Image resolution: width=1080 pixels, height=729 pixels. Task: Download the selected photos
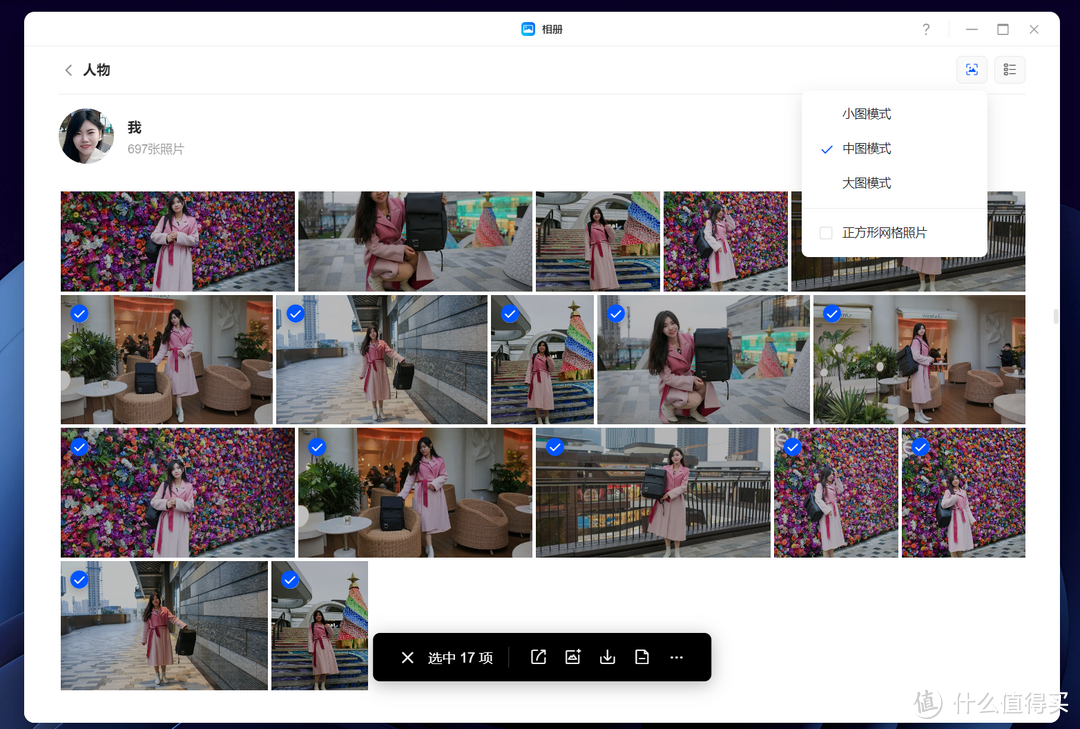[607, 657]
